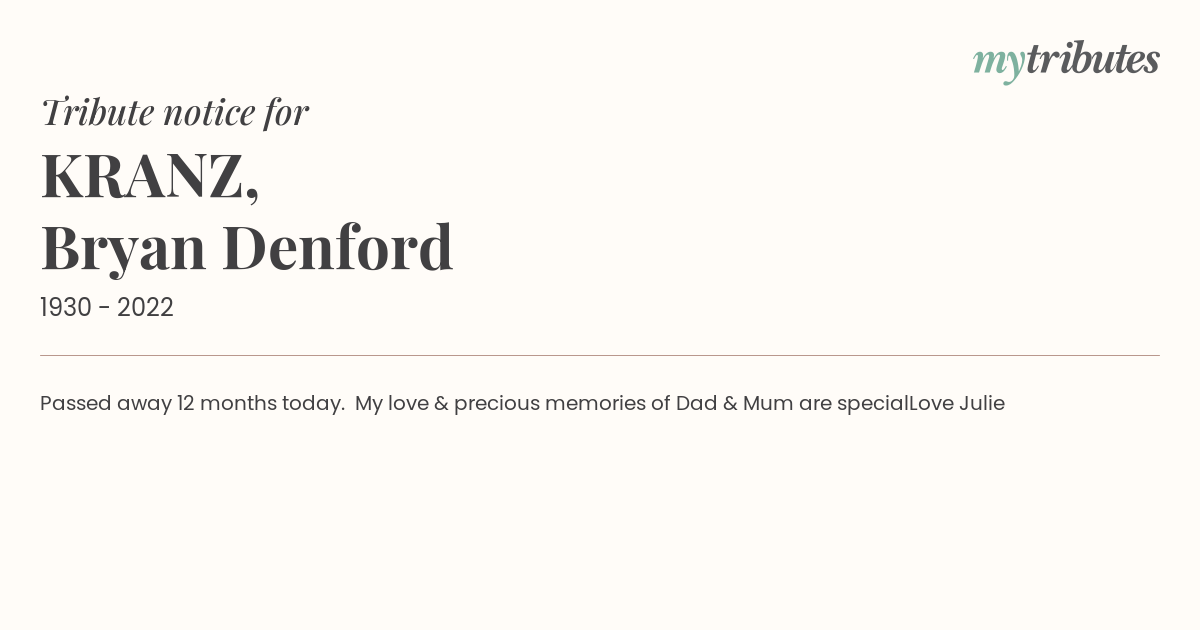The image size is (1200, 630).
Task: Click "Passed away 12 months today" text
Action: pyautogui.click(x=192, y=404)
